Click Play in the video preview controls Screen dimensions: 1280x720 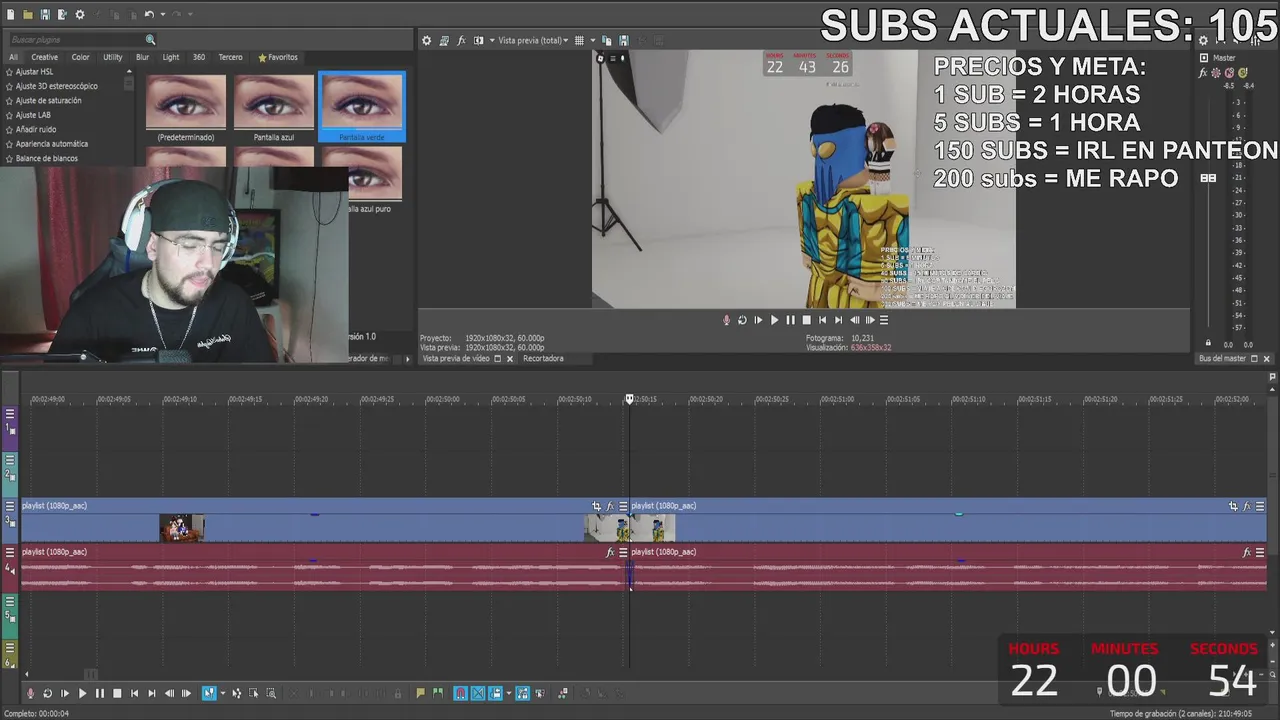coord(774,320)
